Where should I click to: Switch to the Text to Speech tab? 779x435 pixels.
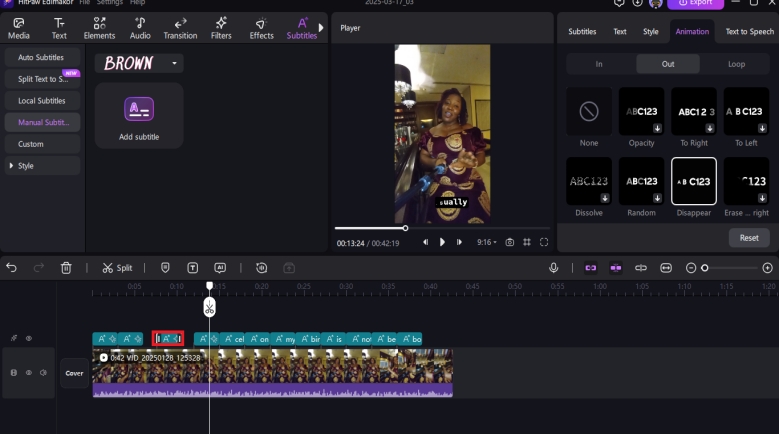(x=749, y=32)
